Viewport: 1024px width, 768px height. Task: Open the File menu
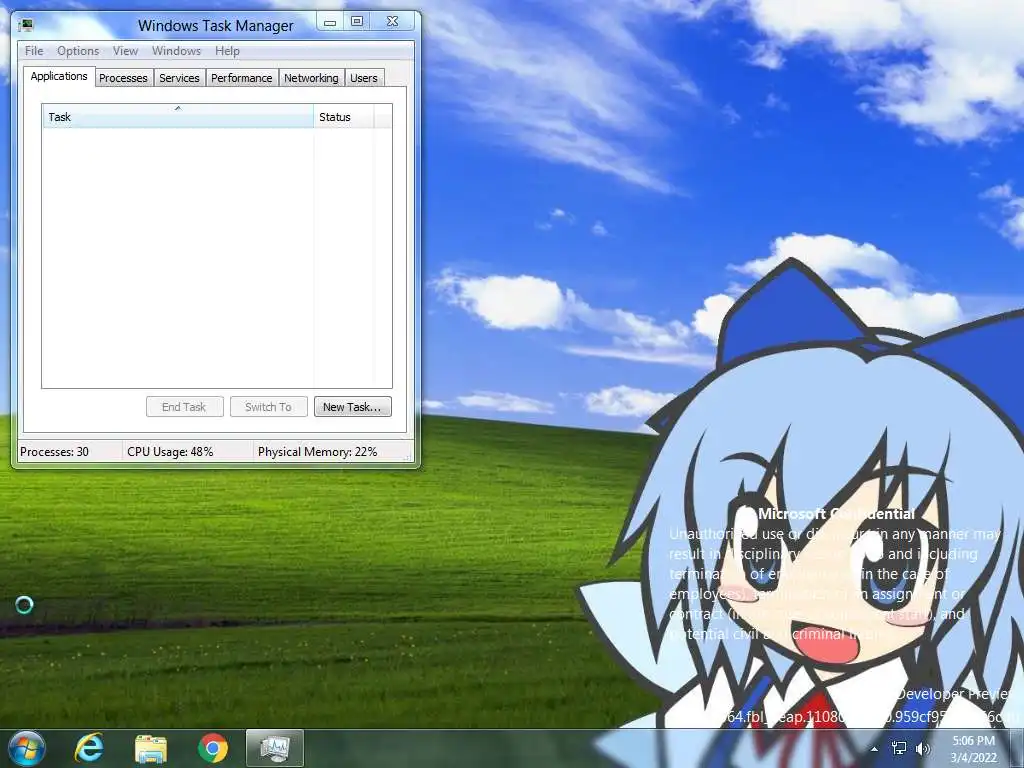(34, 51)
